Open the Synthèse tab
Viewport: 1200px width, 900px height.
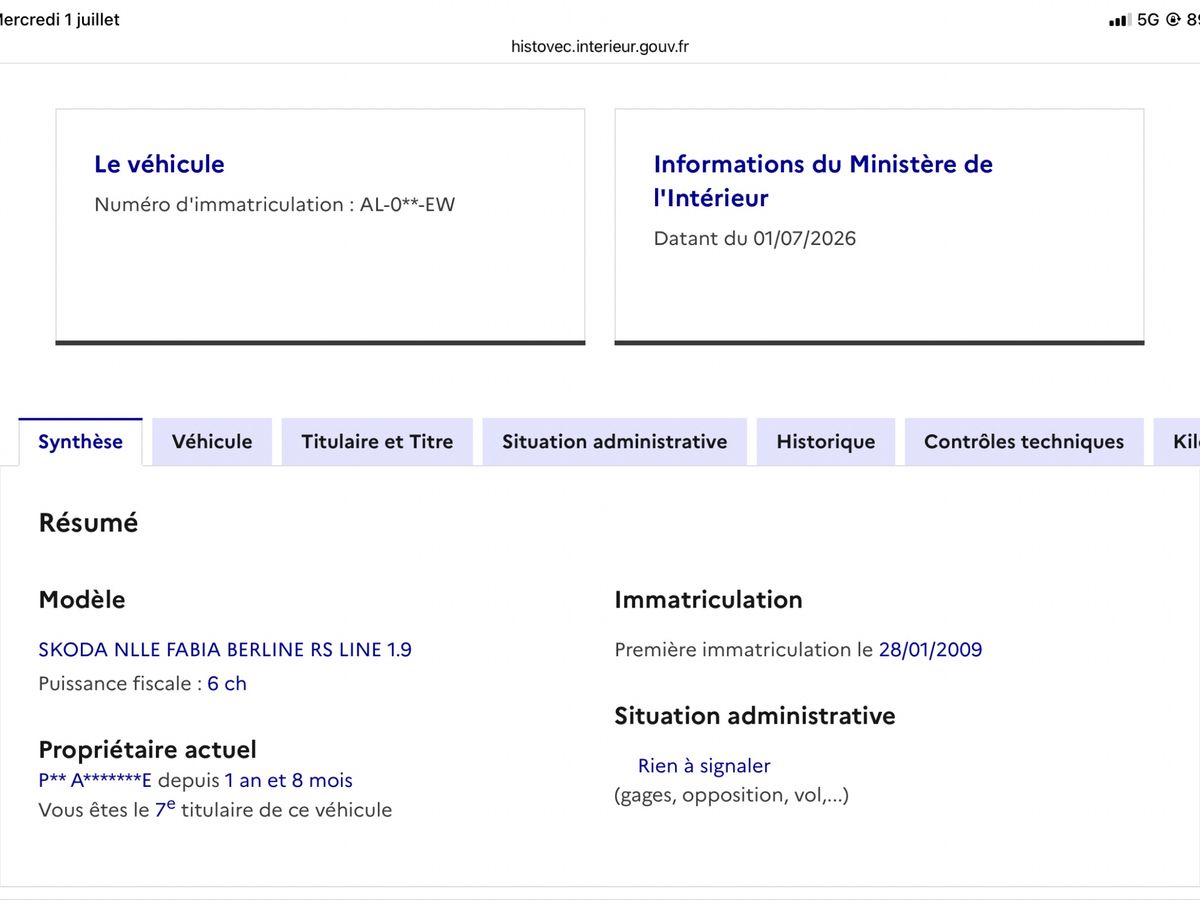tap(81, 441)
